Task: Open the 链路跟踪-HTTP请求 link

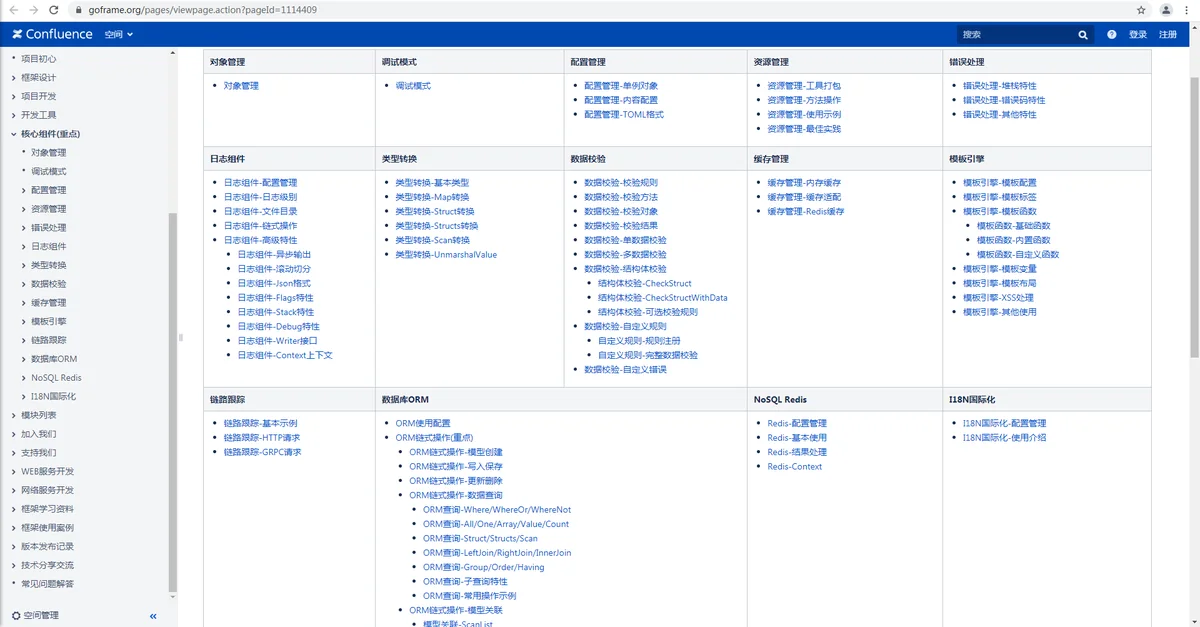Action: [262, 438]
